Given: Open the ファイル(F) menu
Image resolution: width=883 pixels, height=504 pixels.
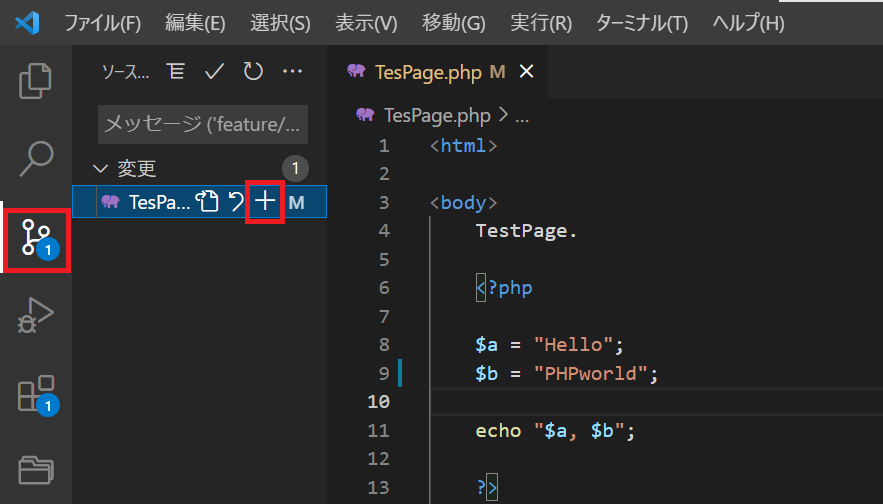Looking at the screenshot, I should (x=102, y=23).
